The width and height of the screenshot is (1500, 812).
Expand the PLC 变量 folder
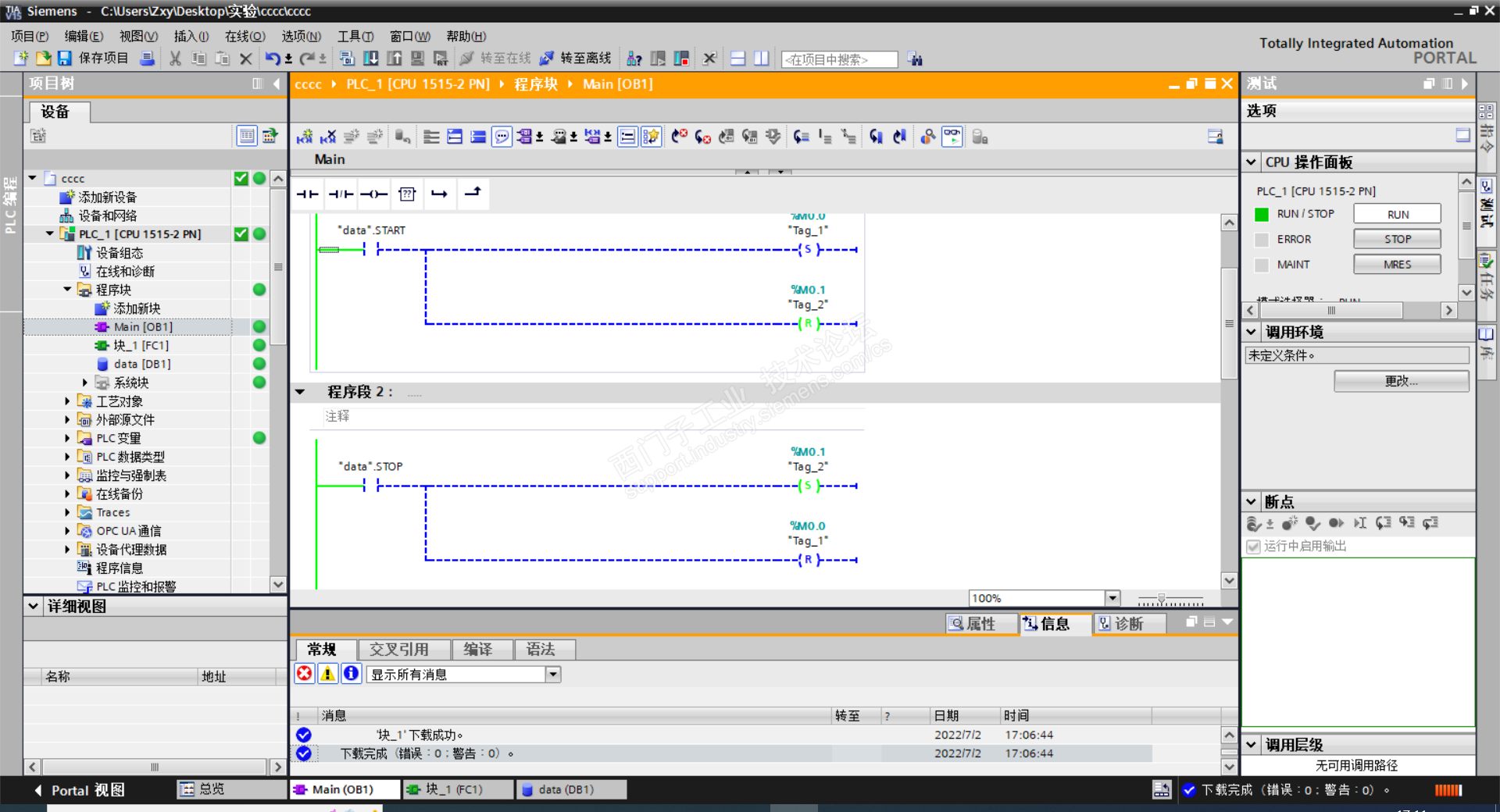(x=67, y=438)
